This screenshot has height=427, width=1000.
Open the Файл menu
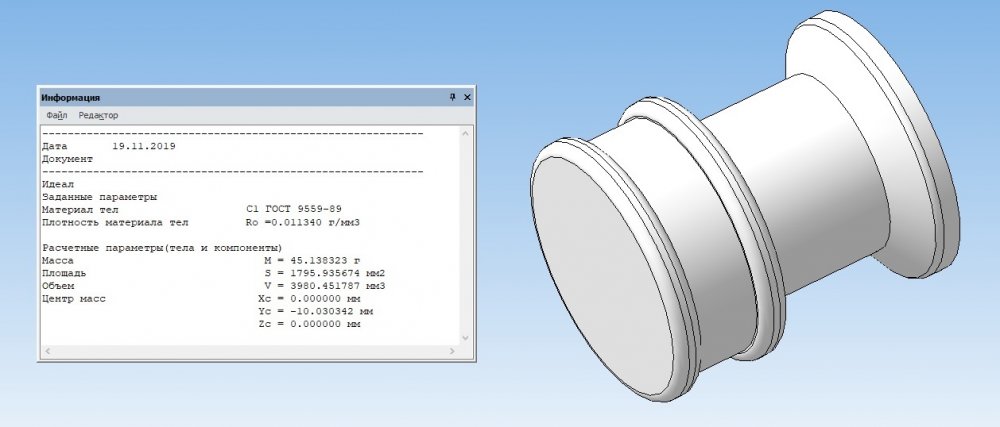(57, 116)
